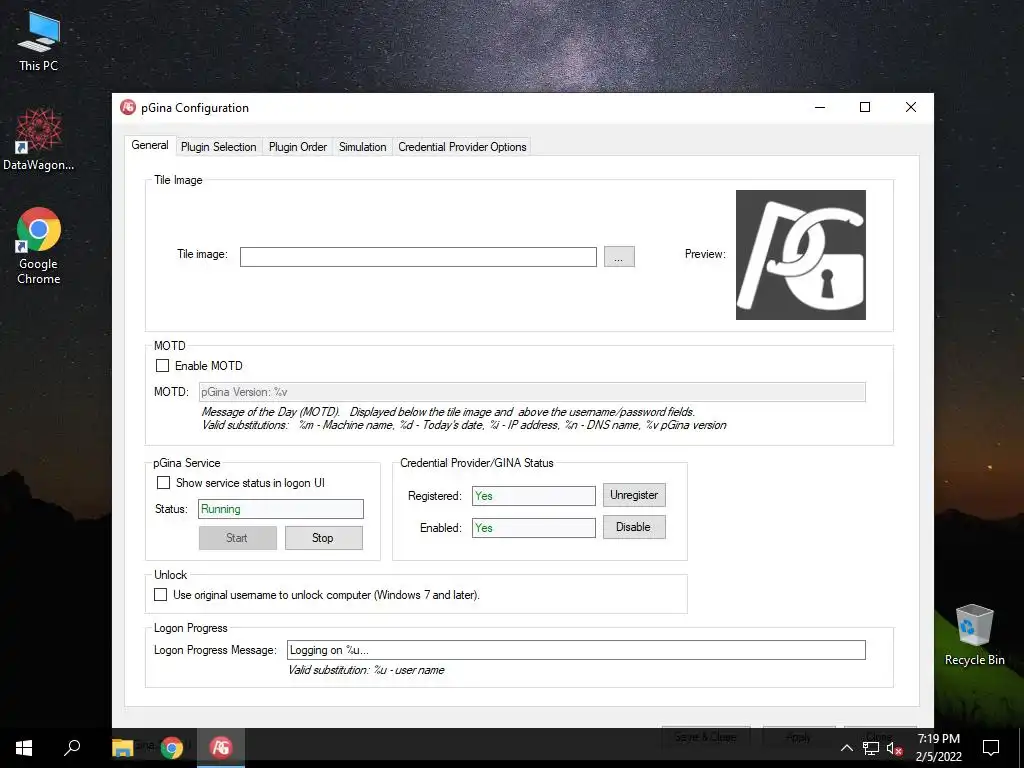Screen dimensions: 1024x768
Task: Disable the credential provider
Action: pyautogui.click(x=634, y=527)
